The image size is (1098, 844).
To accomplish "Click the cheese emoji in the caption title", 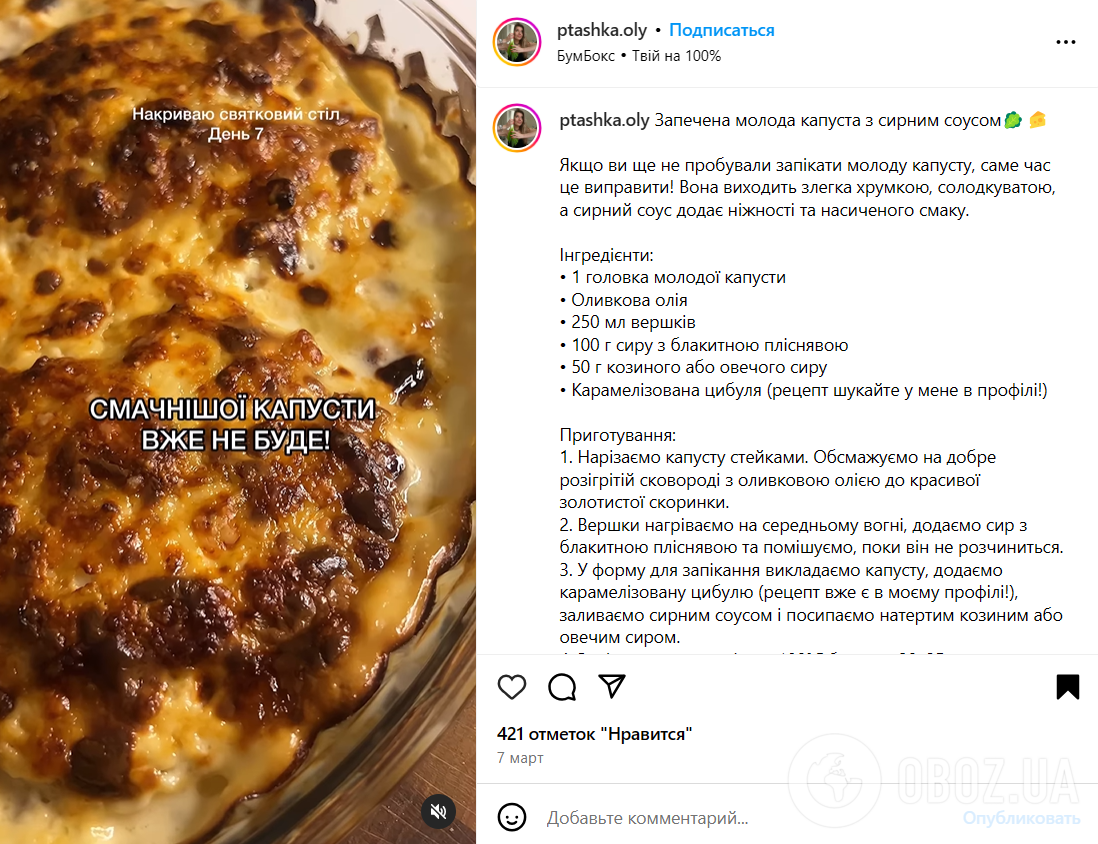I will point(1038,120).
